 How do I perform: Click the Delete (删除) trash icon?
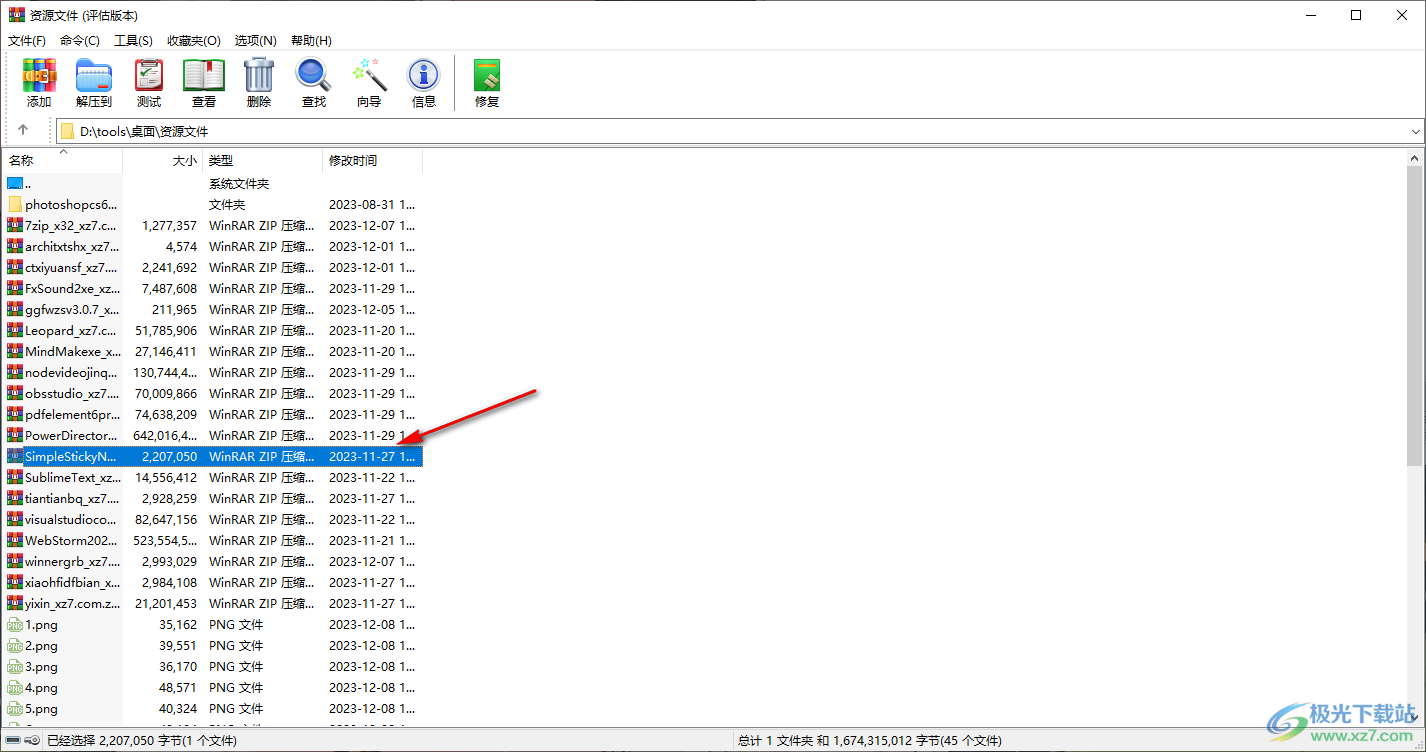(259, 83)
